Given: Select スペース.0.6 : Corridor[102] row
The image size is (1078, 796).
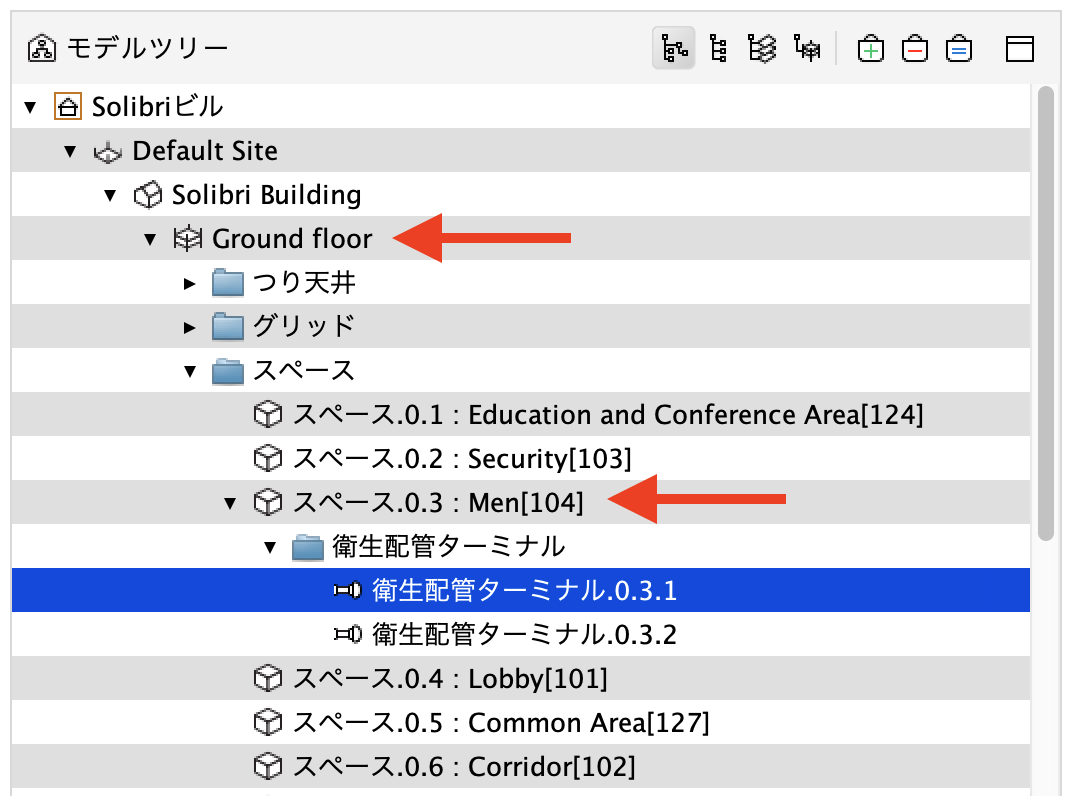Looking at the screenshot, I should point(520,766).
